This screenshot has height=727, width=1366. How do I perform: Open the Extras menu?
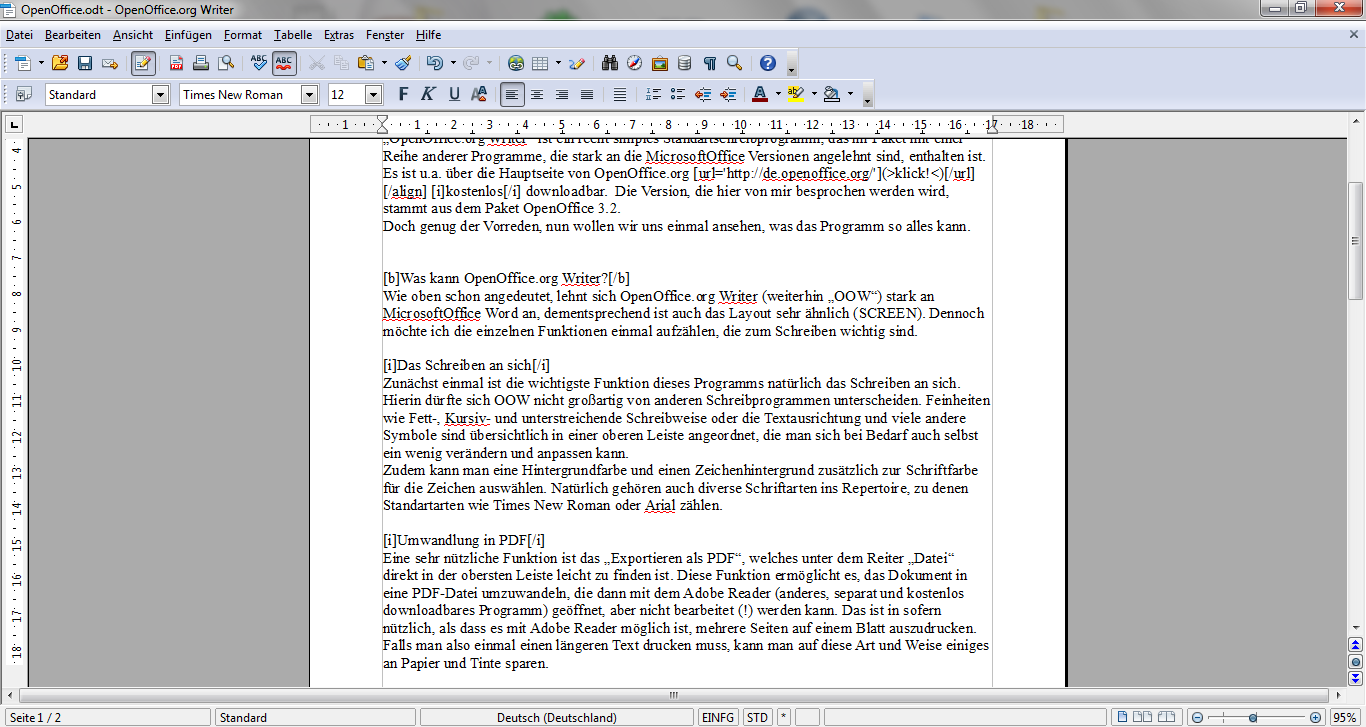pyautogui.click(x=339, y=34)
